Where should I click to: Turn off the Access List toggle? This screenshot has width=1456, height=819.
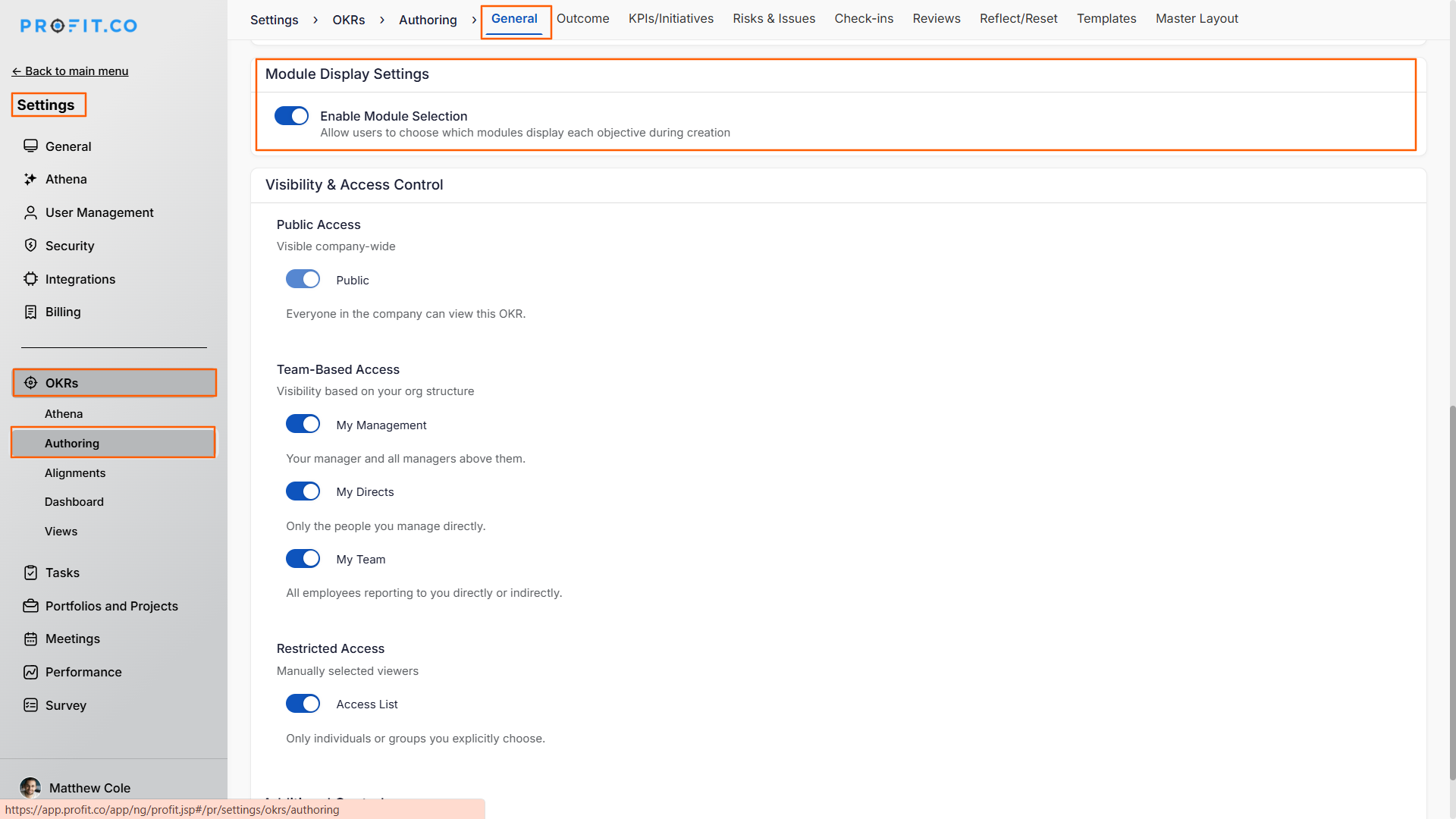click(x=303, y=704)
